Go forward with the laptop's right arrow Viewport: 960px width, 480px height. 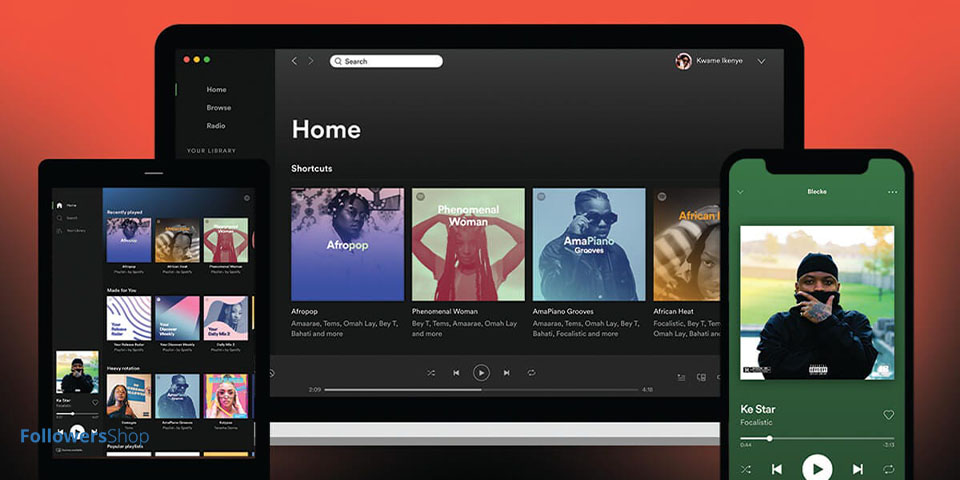[x=311, y=61]
